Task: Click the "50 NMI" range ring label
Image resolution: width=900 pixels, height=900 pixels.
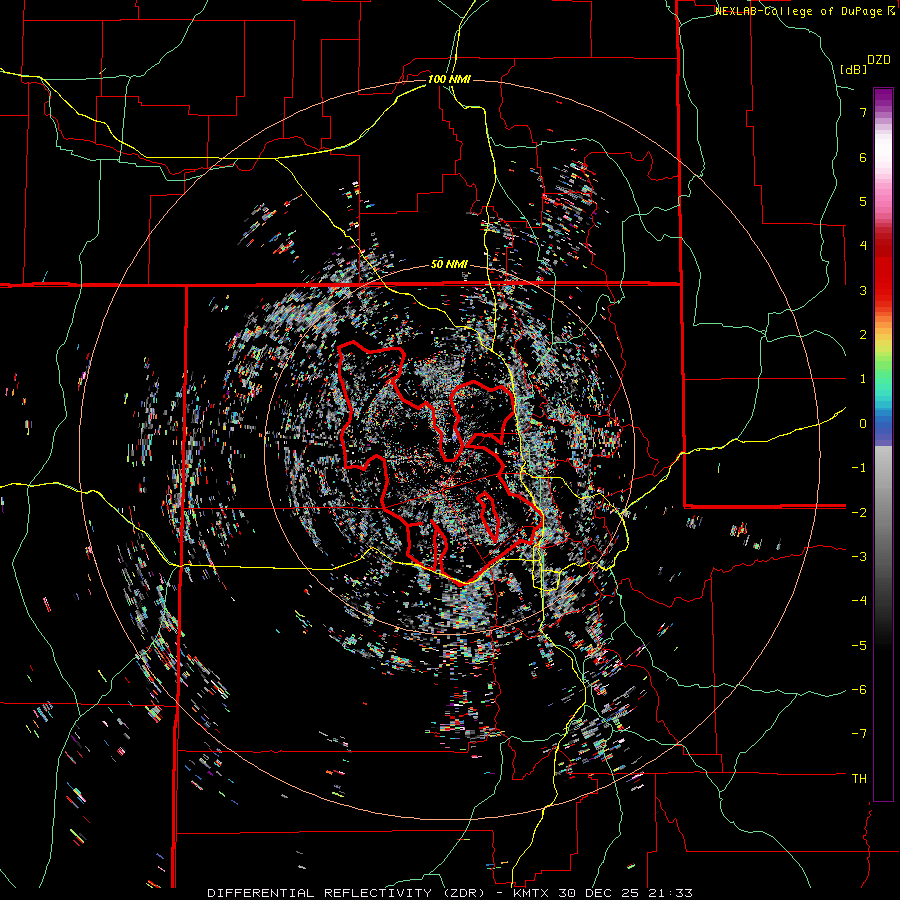Action: pyautogui.click(x=449, y=265)
